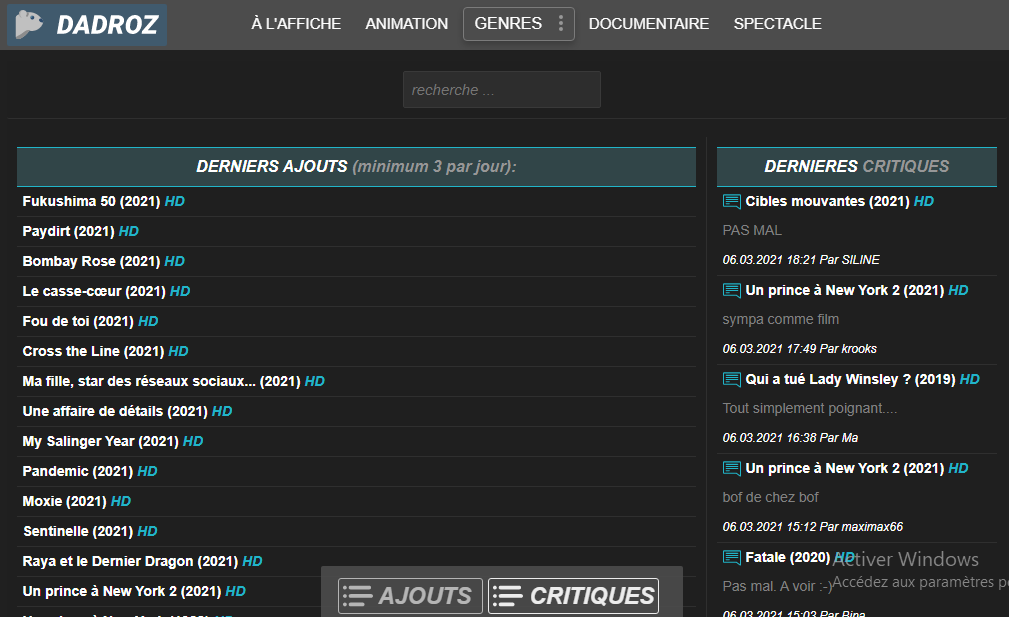
Task: Click '06.03.2021 16:38 Par Ma' line
Action: click(790, 438)
